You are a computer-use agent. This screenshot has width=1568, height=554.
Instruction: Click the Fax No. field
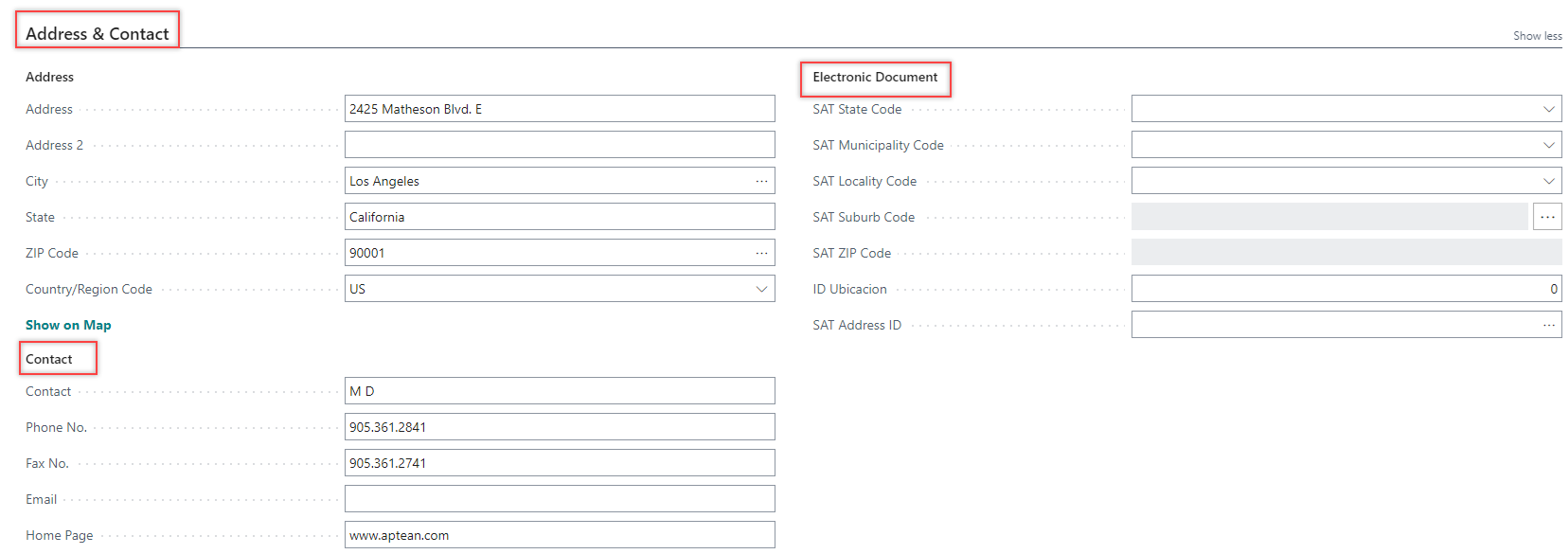click(559, 463)
